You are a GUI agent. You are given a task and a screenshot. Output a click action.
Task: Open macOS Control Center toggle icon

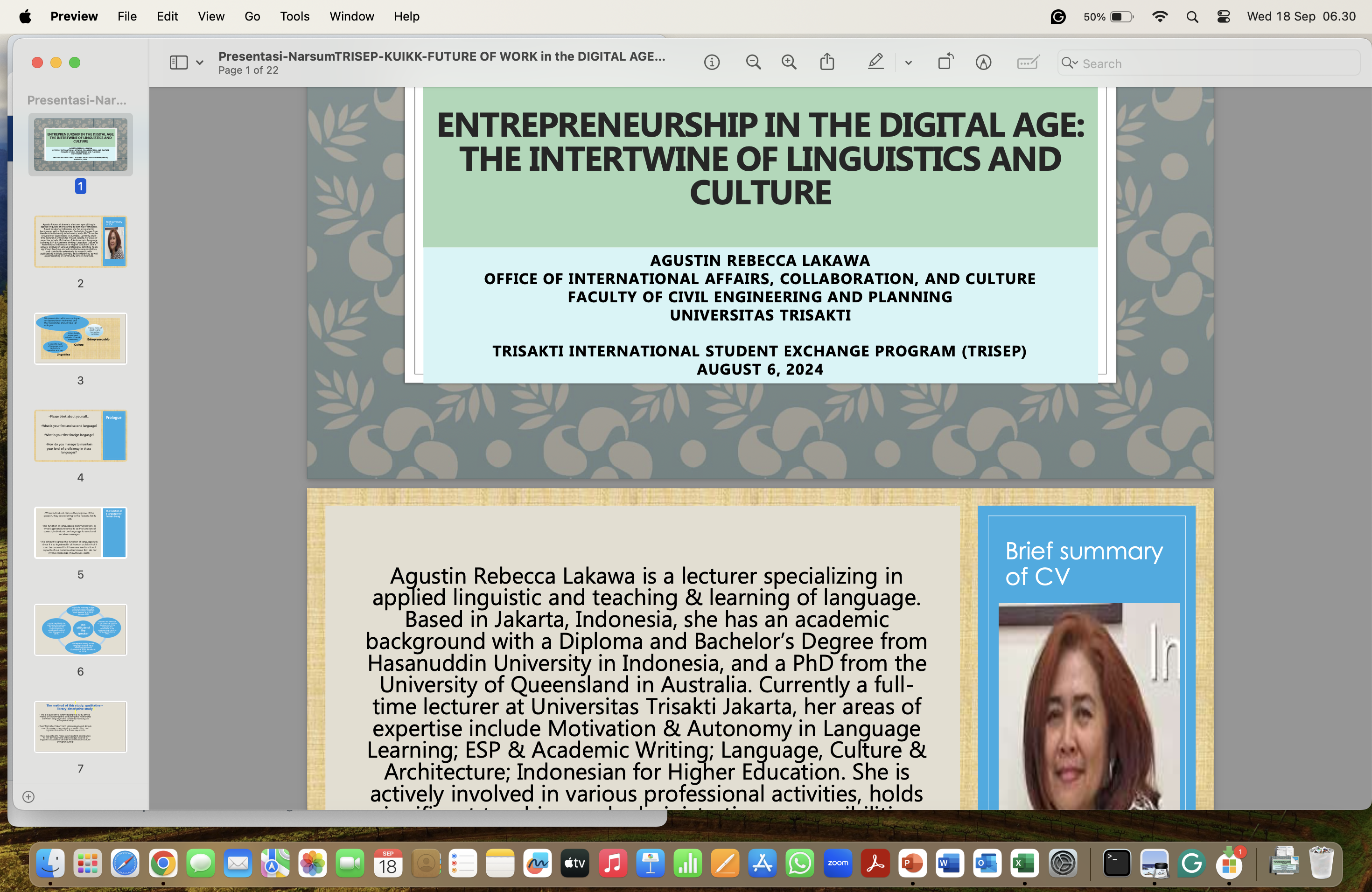1223,17
